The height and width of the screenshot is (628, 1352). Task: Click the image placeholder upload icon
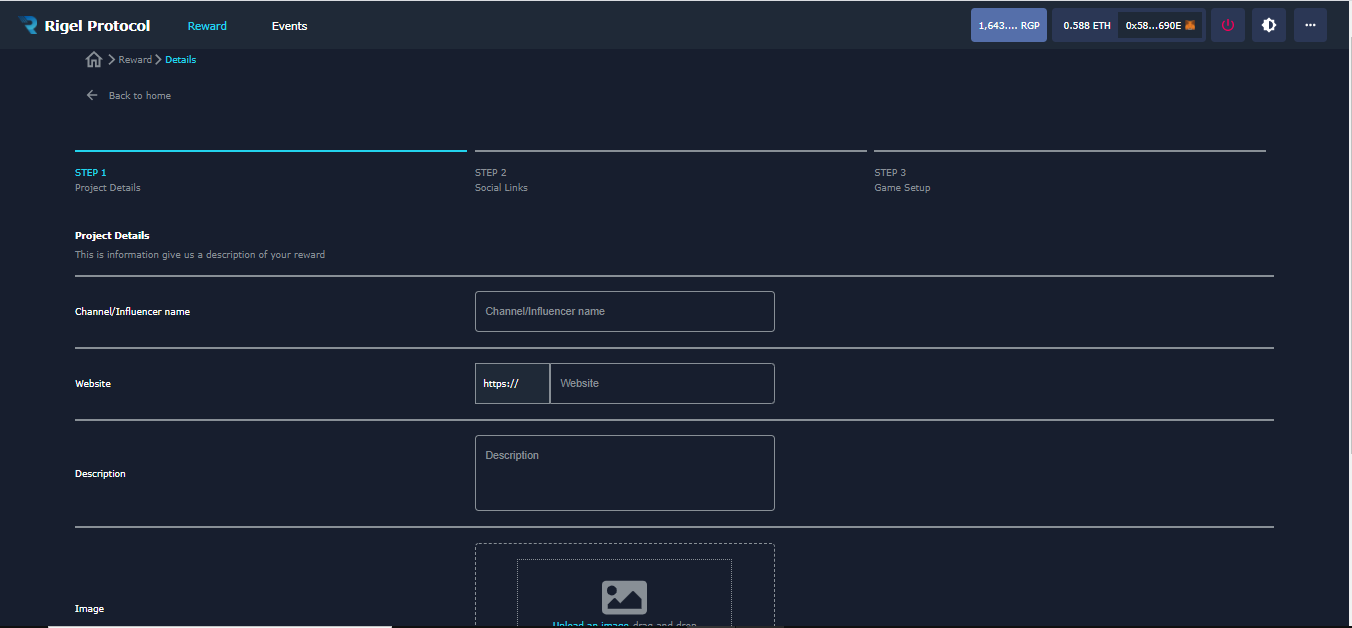pyautogui.click(x=624, y=597)
